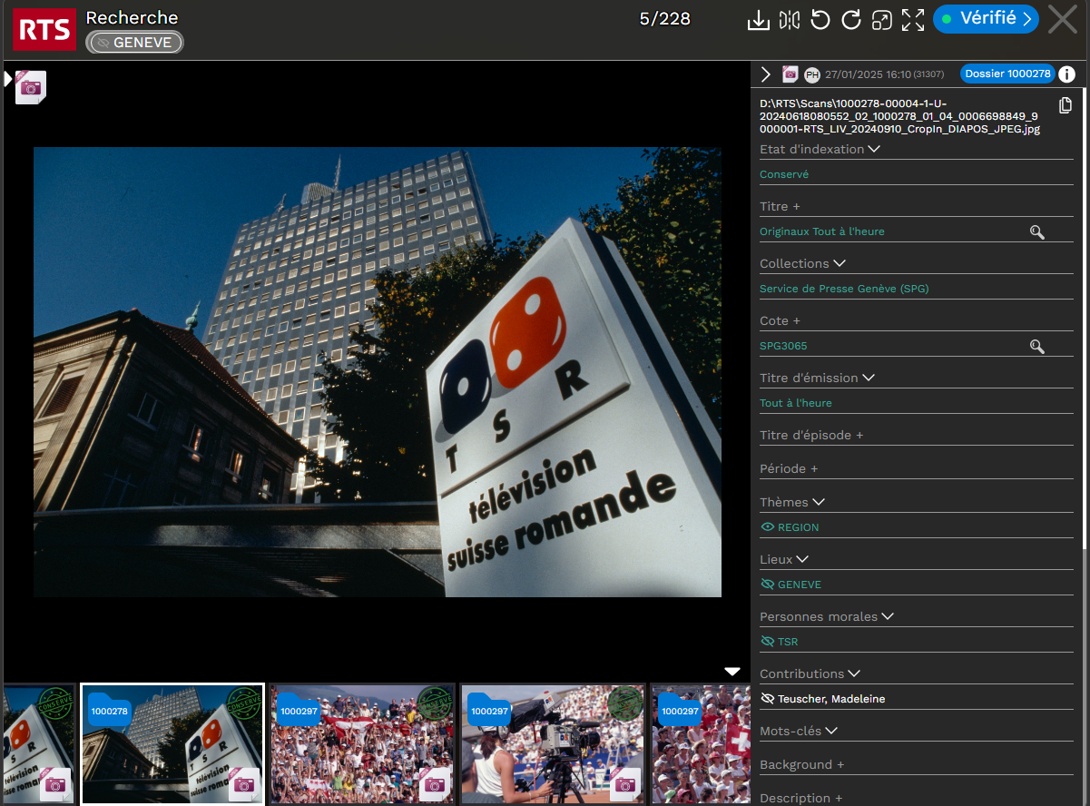The width and height of the screenshot is (1090, 806).
Task: Click the SPG3065 cote value
Action: click(783, 346)
